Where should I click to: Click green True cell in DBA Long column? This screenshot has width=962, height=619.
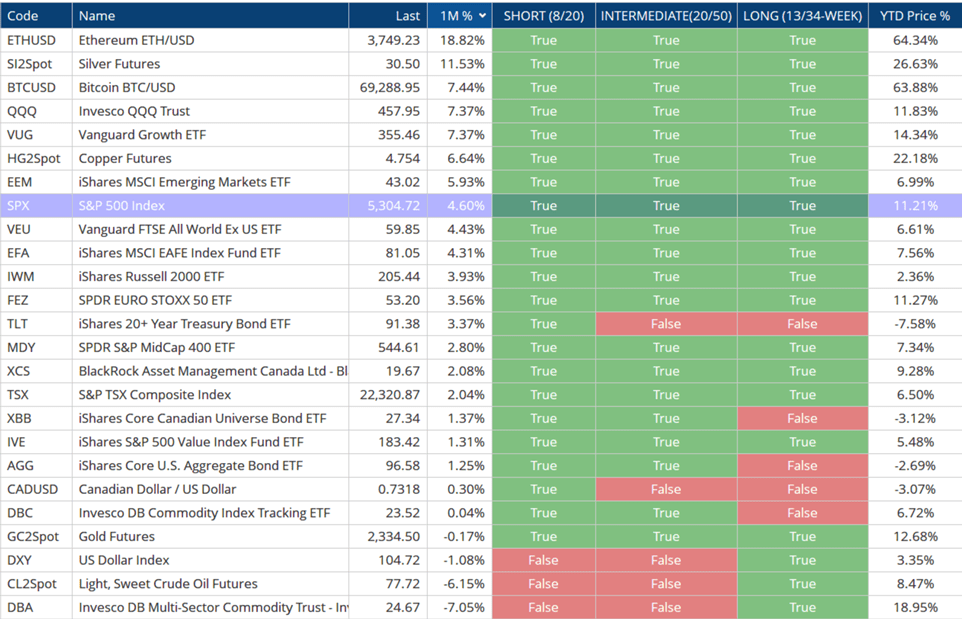click(x=802, y=607)
